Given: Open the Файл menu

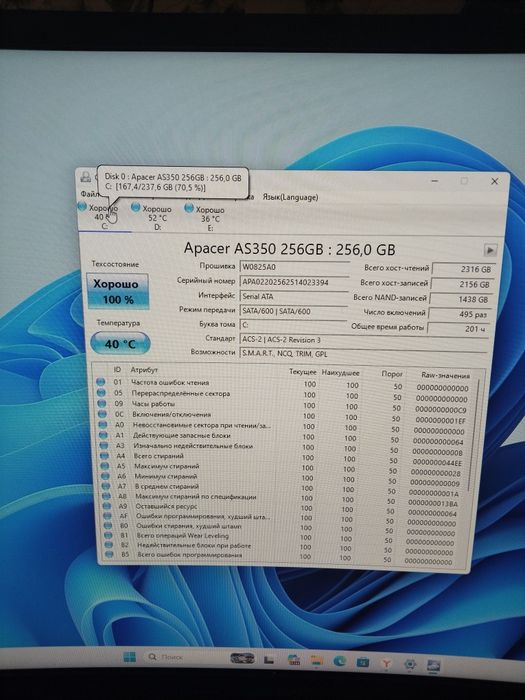Looking at the screenshot, I should coord(89,194).
